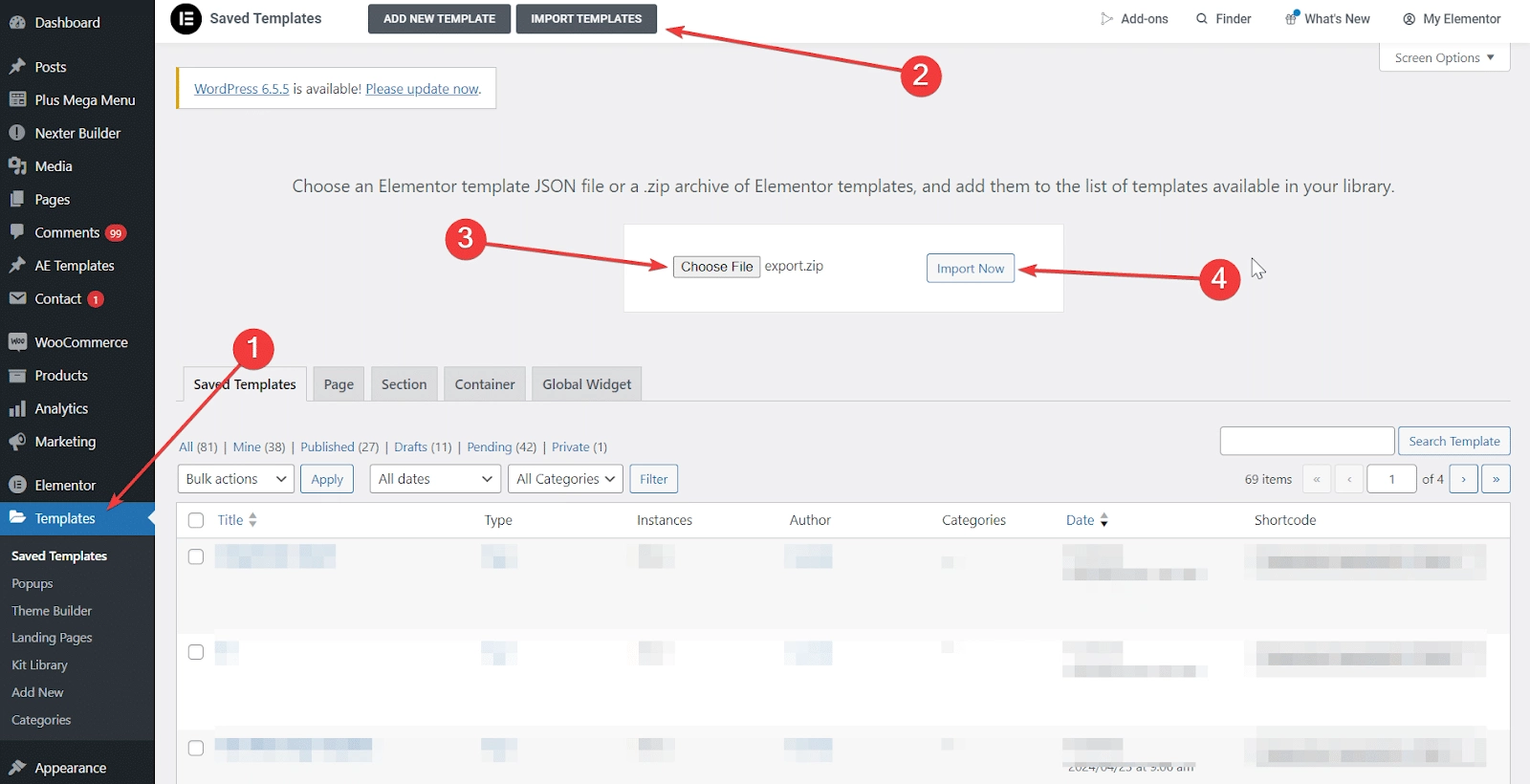
Task: Open Add New submenu item
Action: pyautogui.click(x=37, y=692)
